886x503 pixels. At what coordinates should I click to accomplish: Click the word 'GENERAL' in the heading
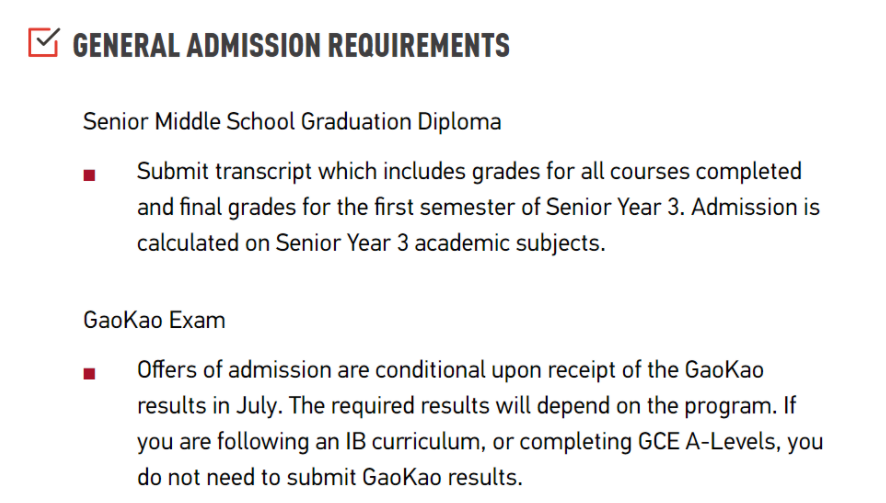coord(126,46)
